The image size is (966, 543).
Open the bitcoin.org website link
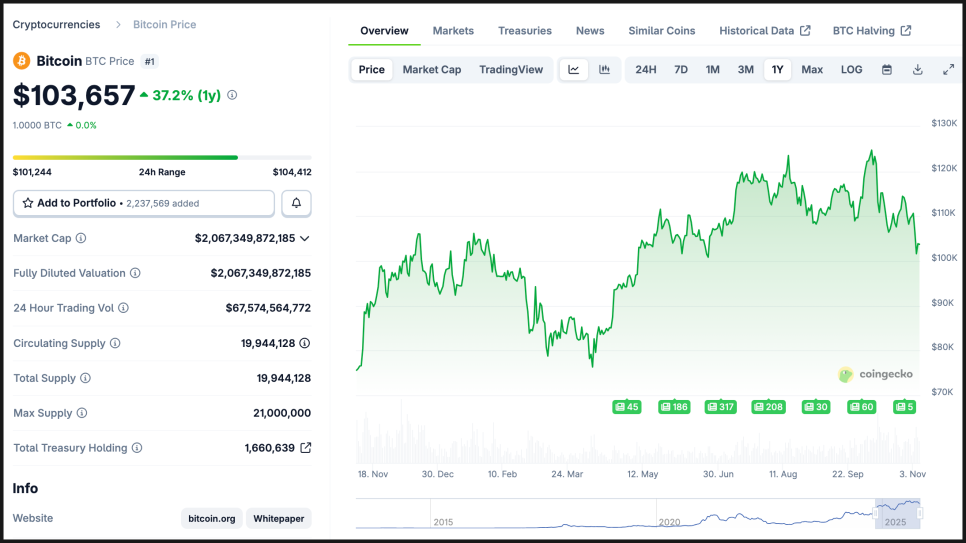pos(212,518)
